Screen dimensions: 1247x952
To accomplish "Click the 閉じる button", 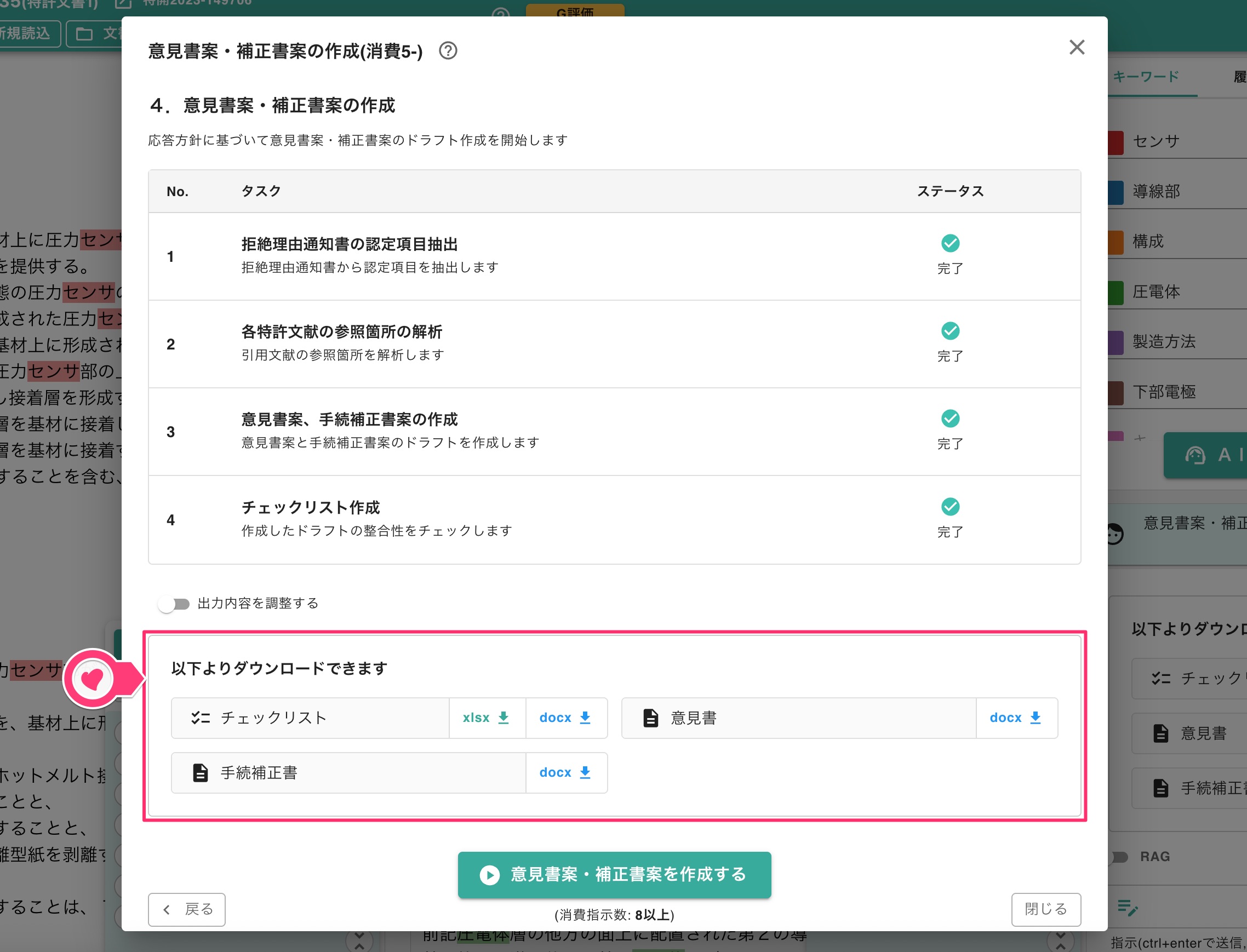I will click(x=1046, y=909).
